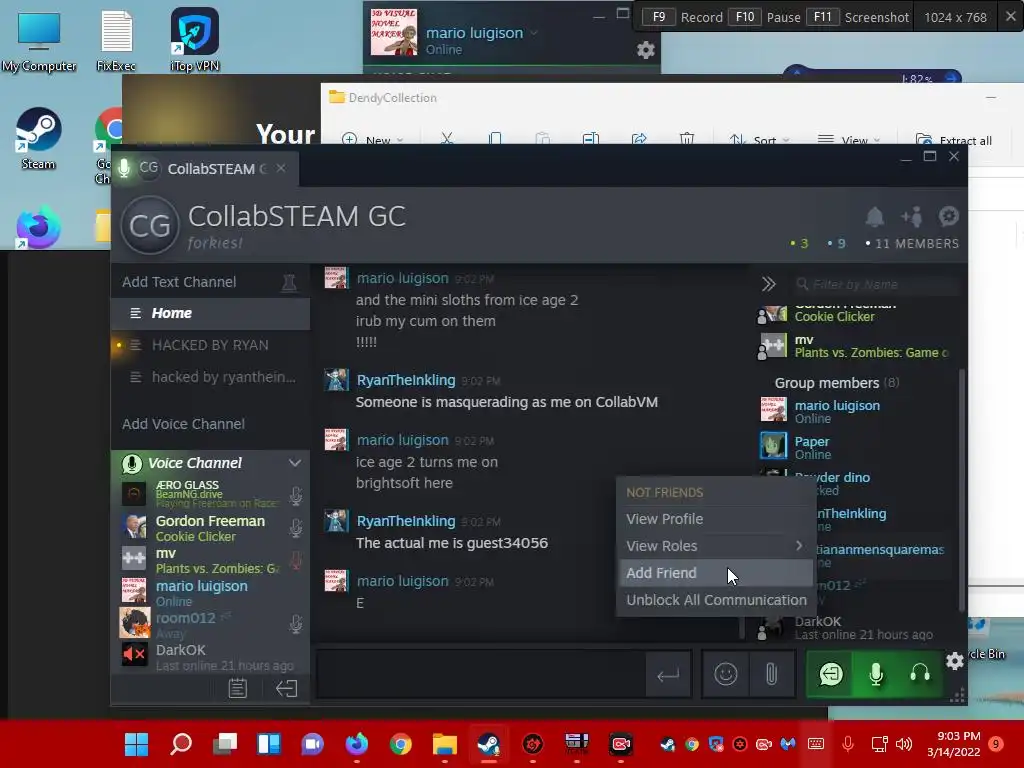Select the HACKED BY RYAN channel

210,345
